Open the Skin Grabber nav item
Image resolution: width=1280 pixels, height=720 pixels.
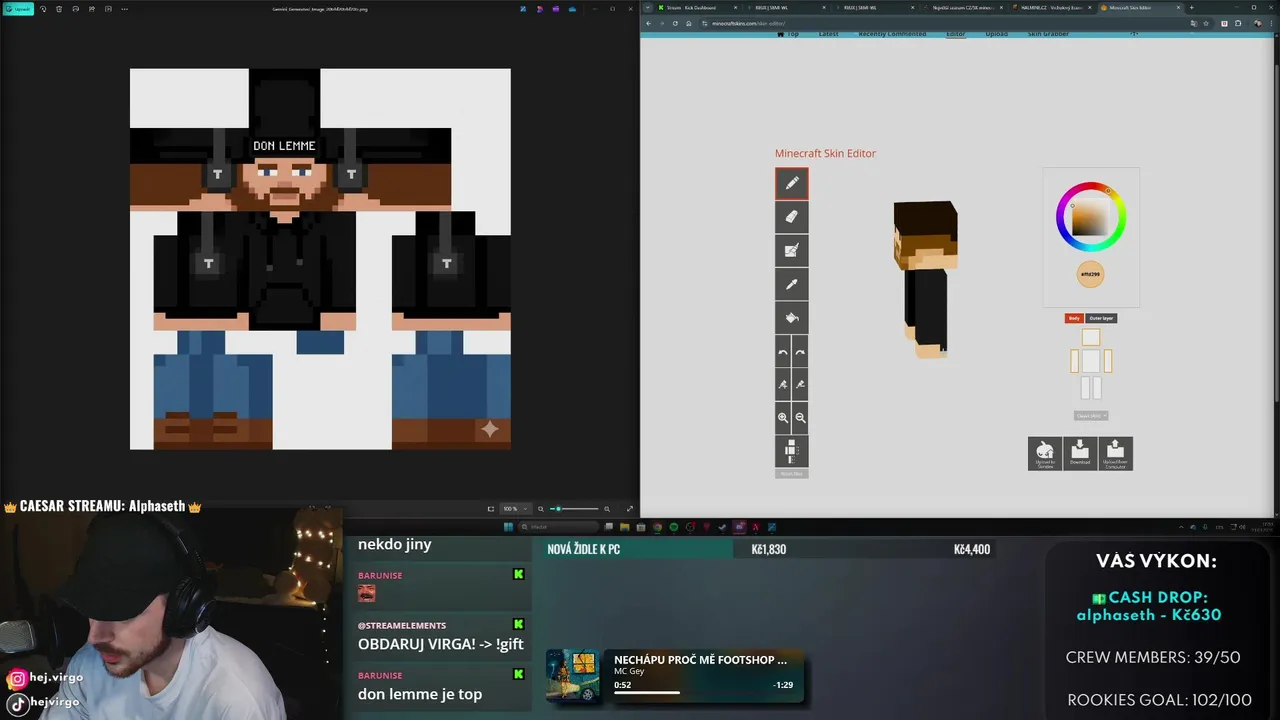[1049, 34]
